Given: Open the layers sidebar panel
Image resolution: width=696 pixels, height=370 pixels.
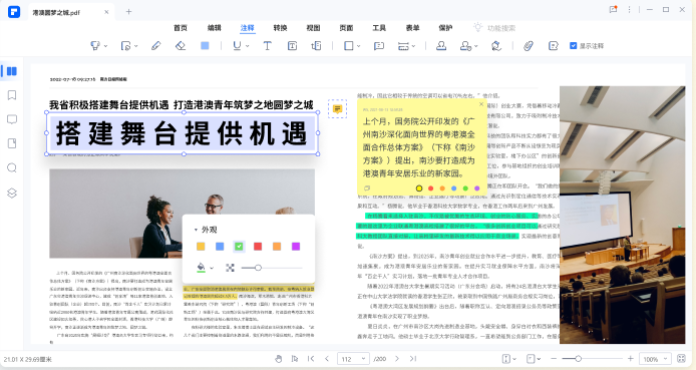Looking at the screenshot, I should (12, 193).
